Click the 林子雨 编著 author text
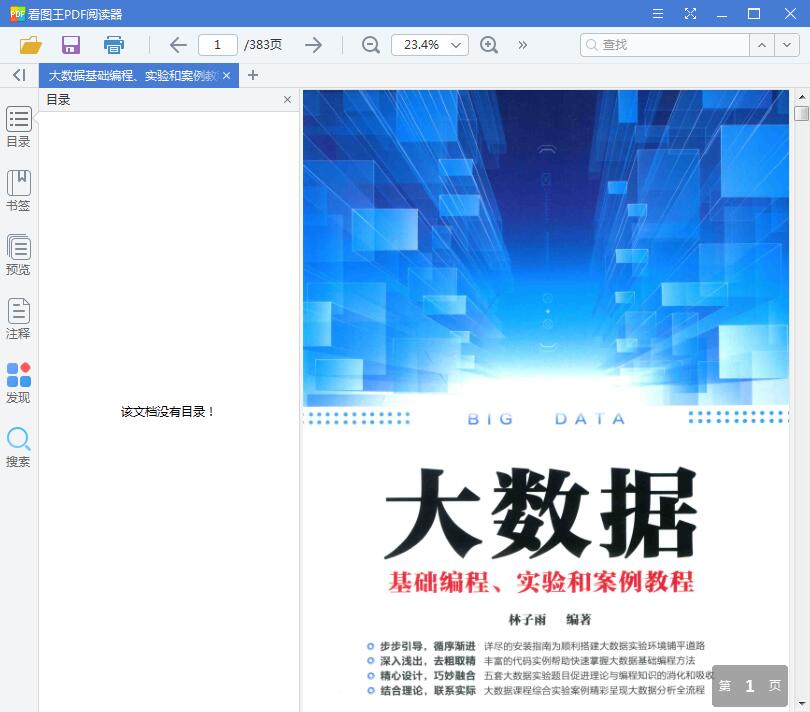 (x=550, y=620)
